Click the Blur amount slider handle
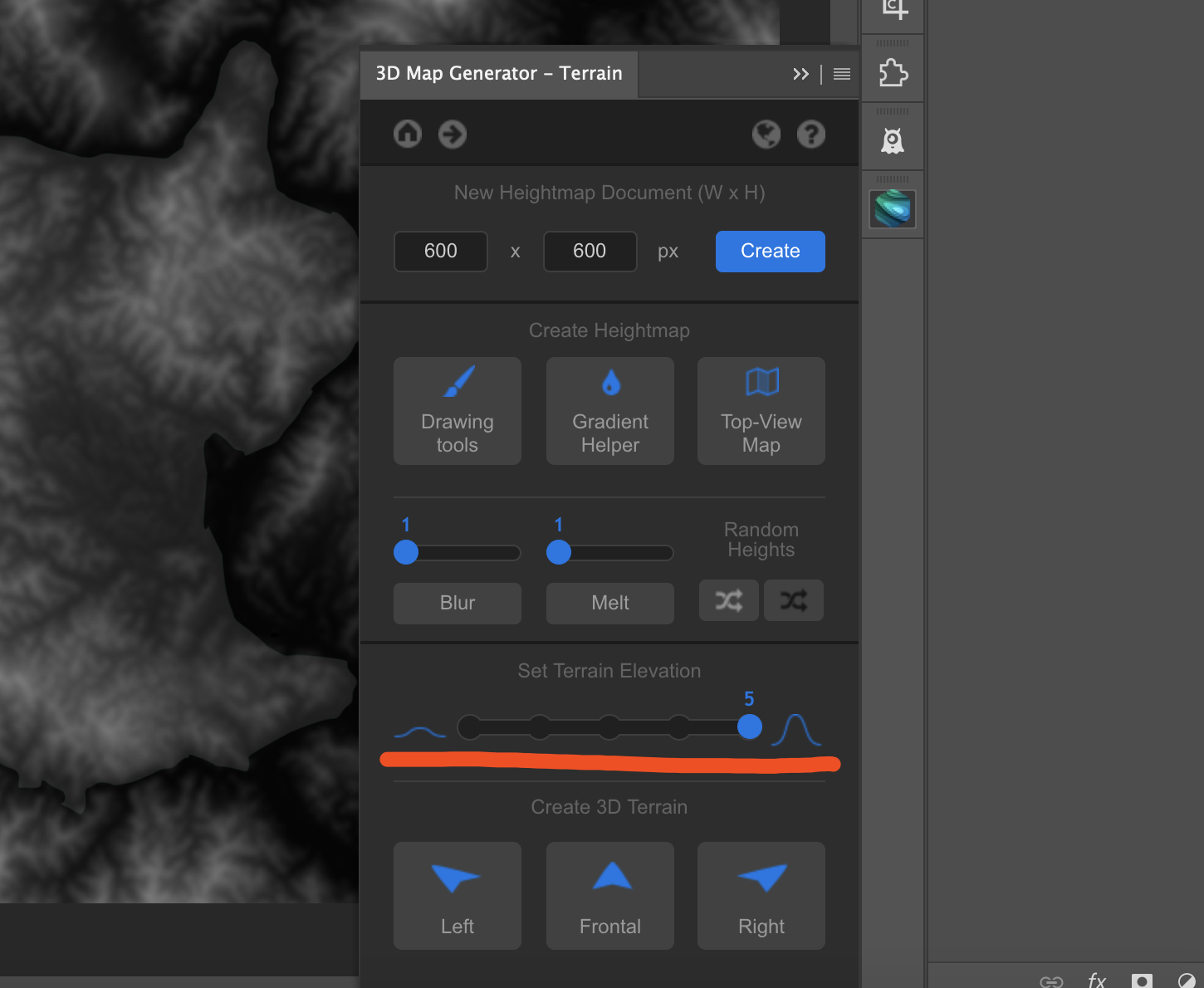This screenshot has height=988, width=1204. coord(406,552)
